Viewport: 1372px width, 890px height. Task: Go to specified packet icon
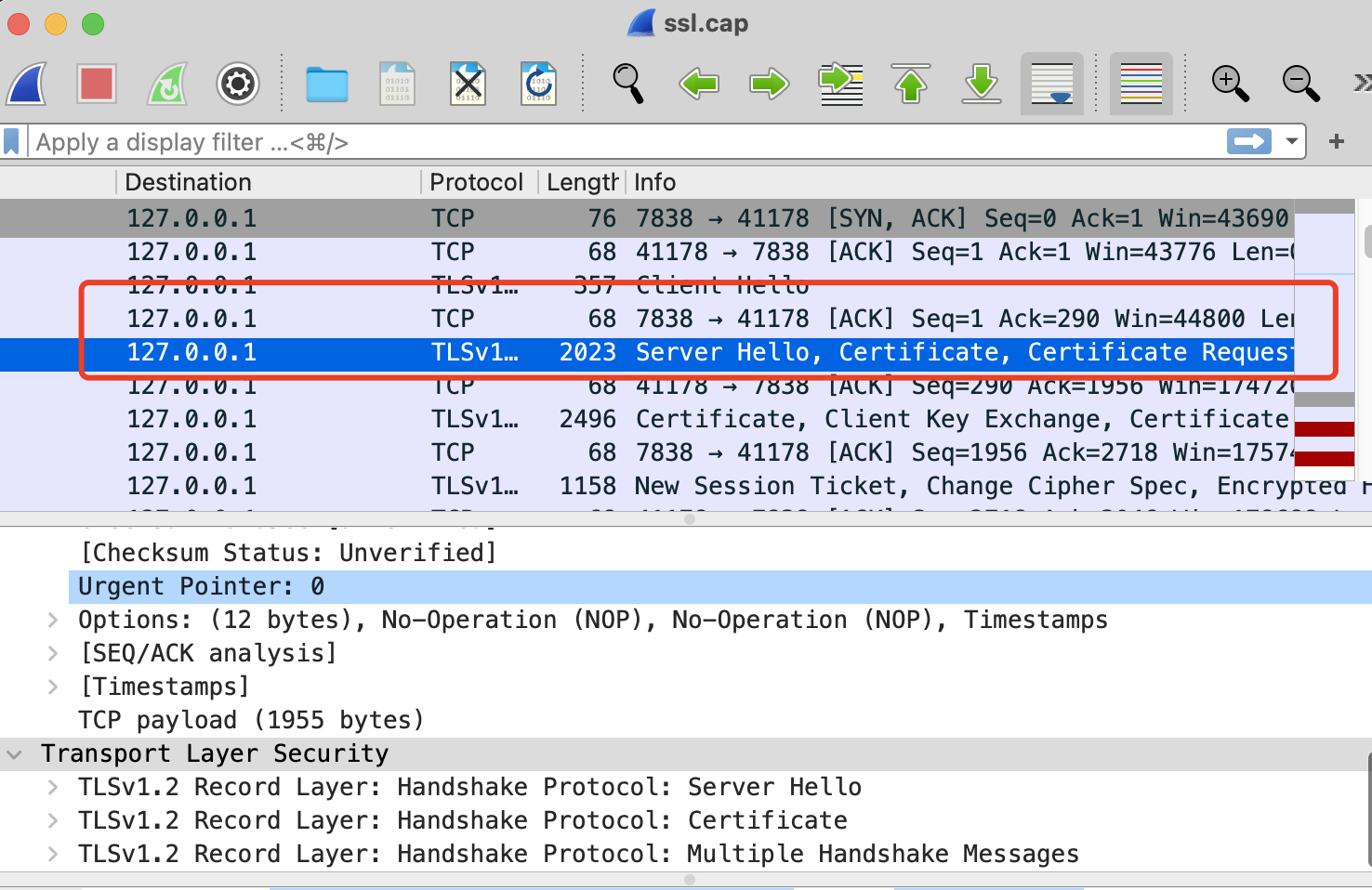coord(840,84)
